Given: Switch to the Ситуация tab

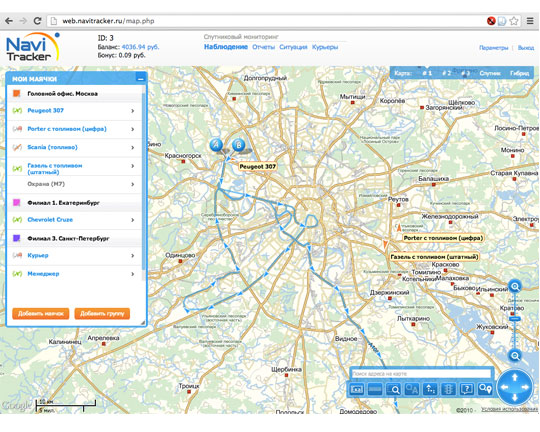Looking at the screenshot, I should pyautogui.click(x=293, y=47).
